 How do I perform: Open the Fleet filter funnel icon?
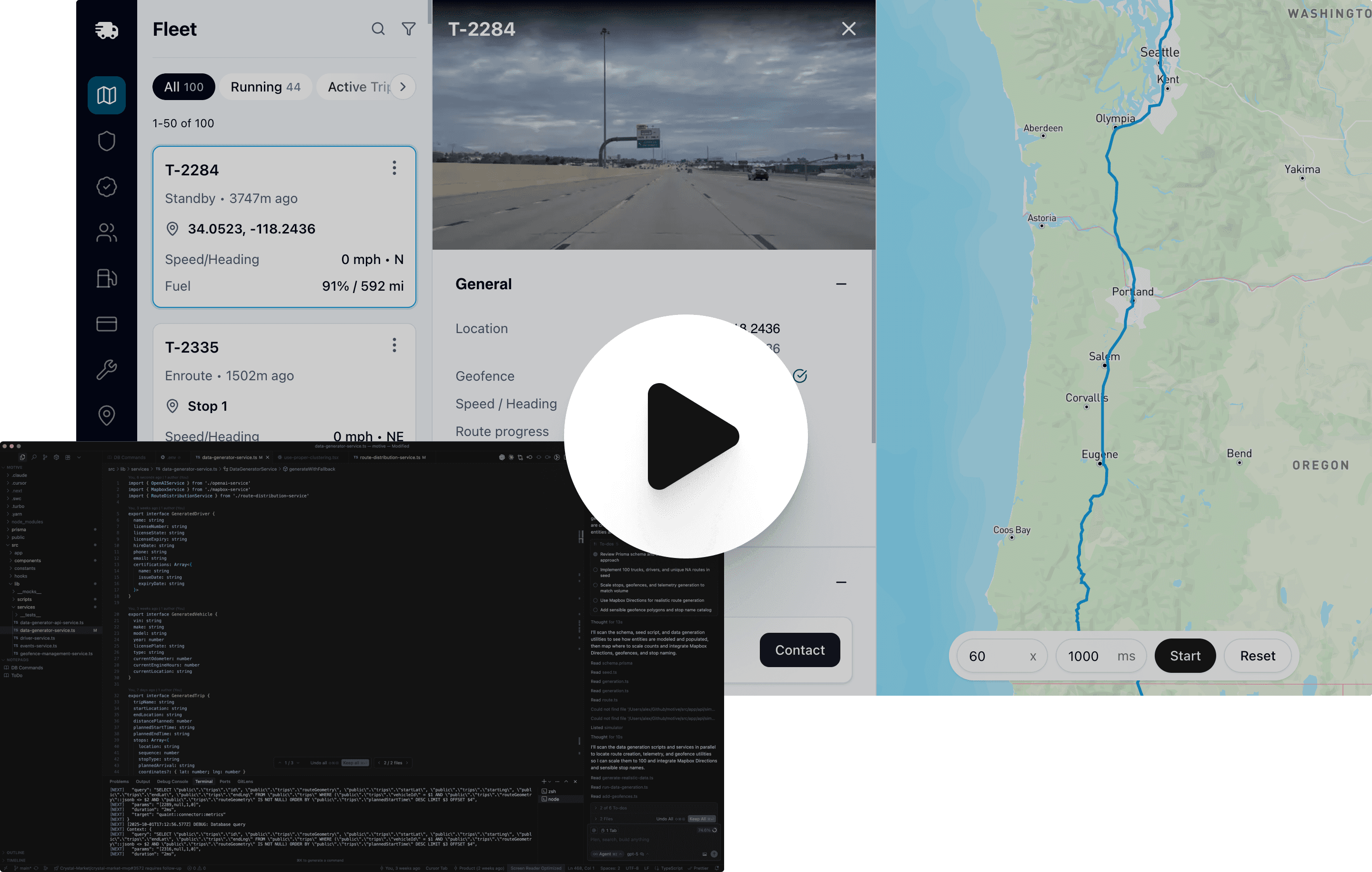(409, 29)
